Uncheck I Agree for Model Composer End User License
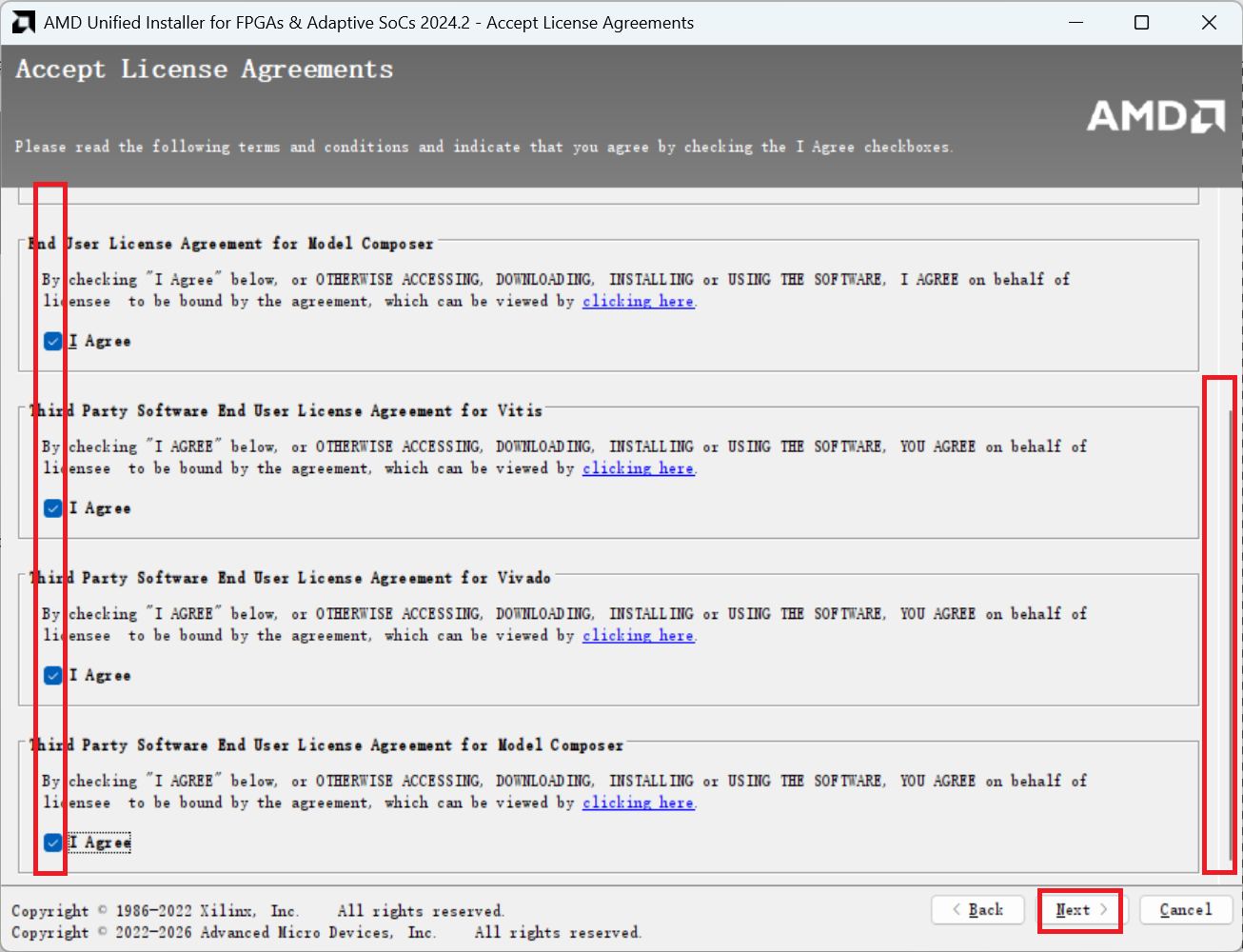The height and width of the screenshot is (952, 1243). [x=53, y=341]
